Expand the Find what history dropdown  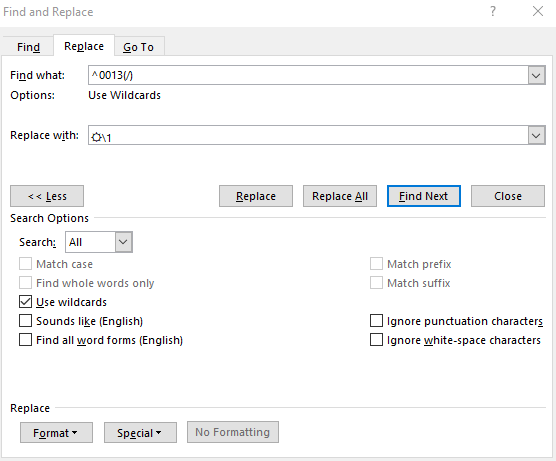(x=536, y=75)
